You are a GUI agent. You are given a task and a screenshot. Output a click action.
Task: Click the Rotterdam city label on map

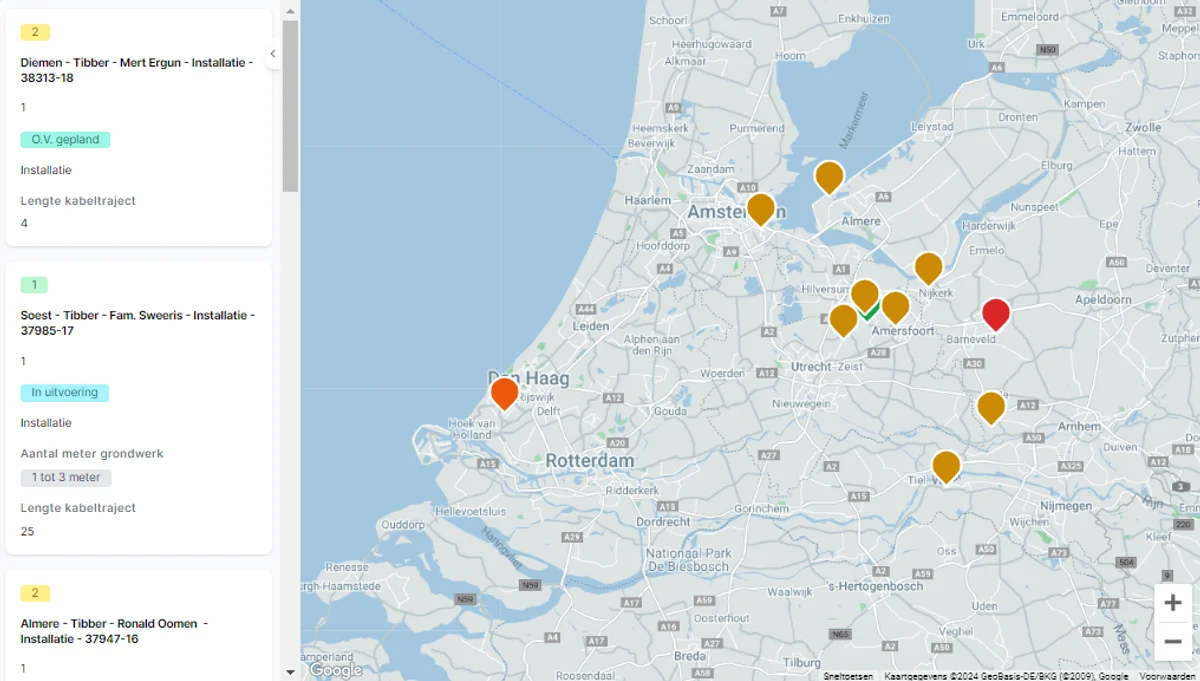(590, 461)
